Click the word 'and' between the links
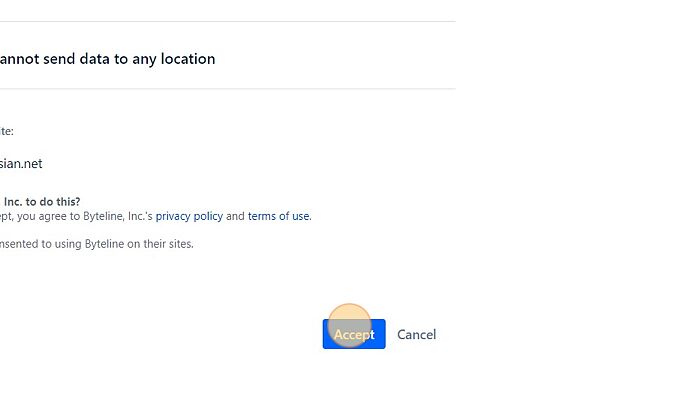Viewport: 700px width, 394px height. [x=235, y=216]
